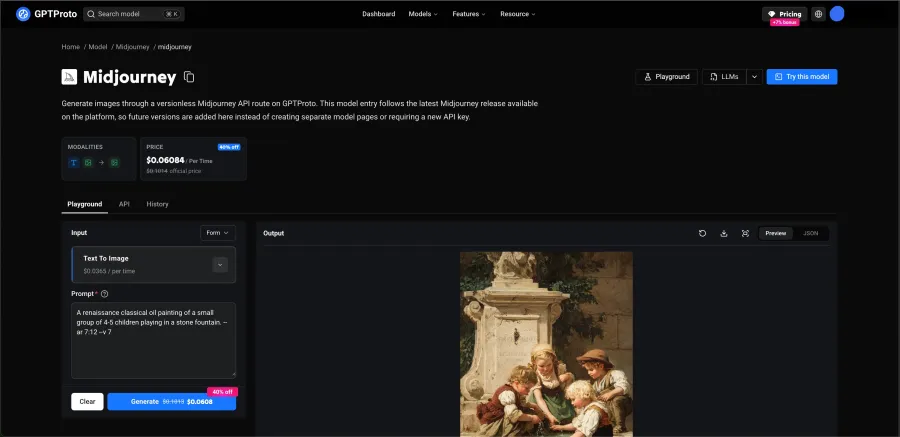
Task: Clear the prompt with Clear button
Action: 87,401
